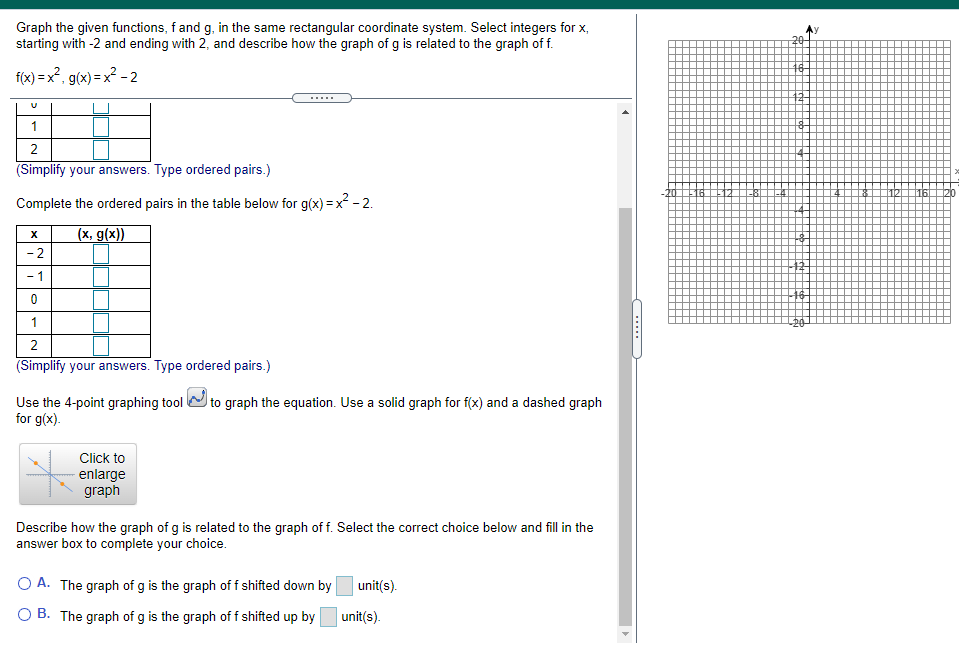Click g(x) answer box for x = 1
Image resolution: width=959 pixels, height=646 pixels.
click(x=101, y=323)
